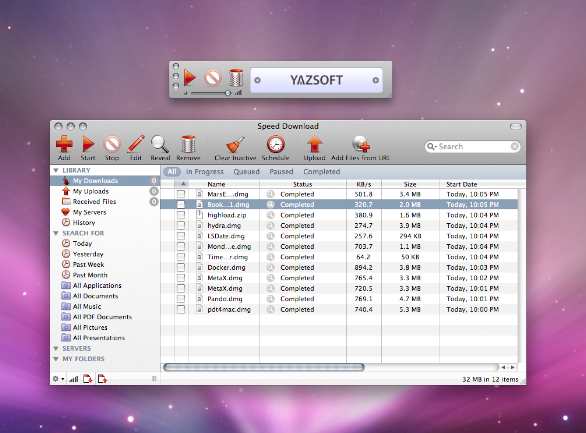Click the Reveal magnifying glass icon
The image size is (586, 433).
pos(160,144)
